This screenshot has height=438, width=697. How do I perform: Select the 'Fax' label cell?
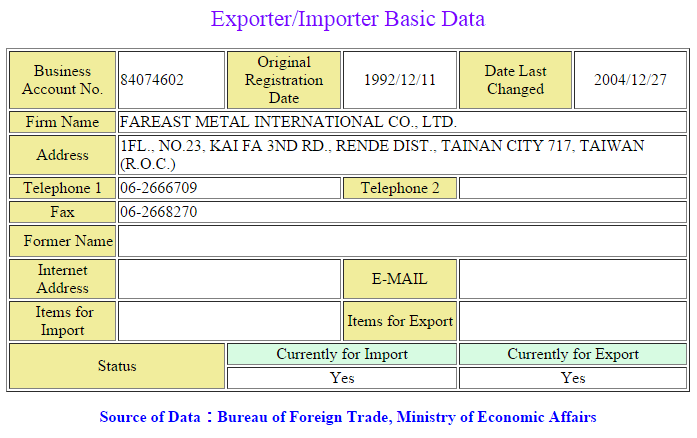(x=63, y=212)
